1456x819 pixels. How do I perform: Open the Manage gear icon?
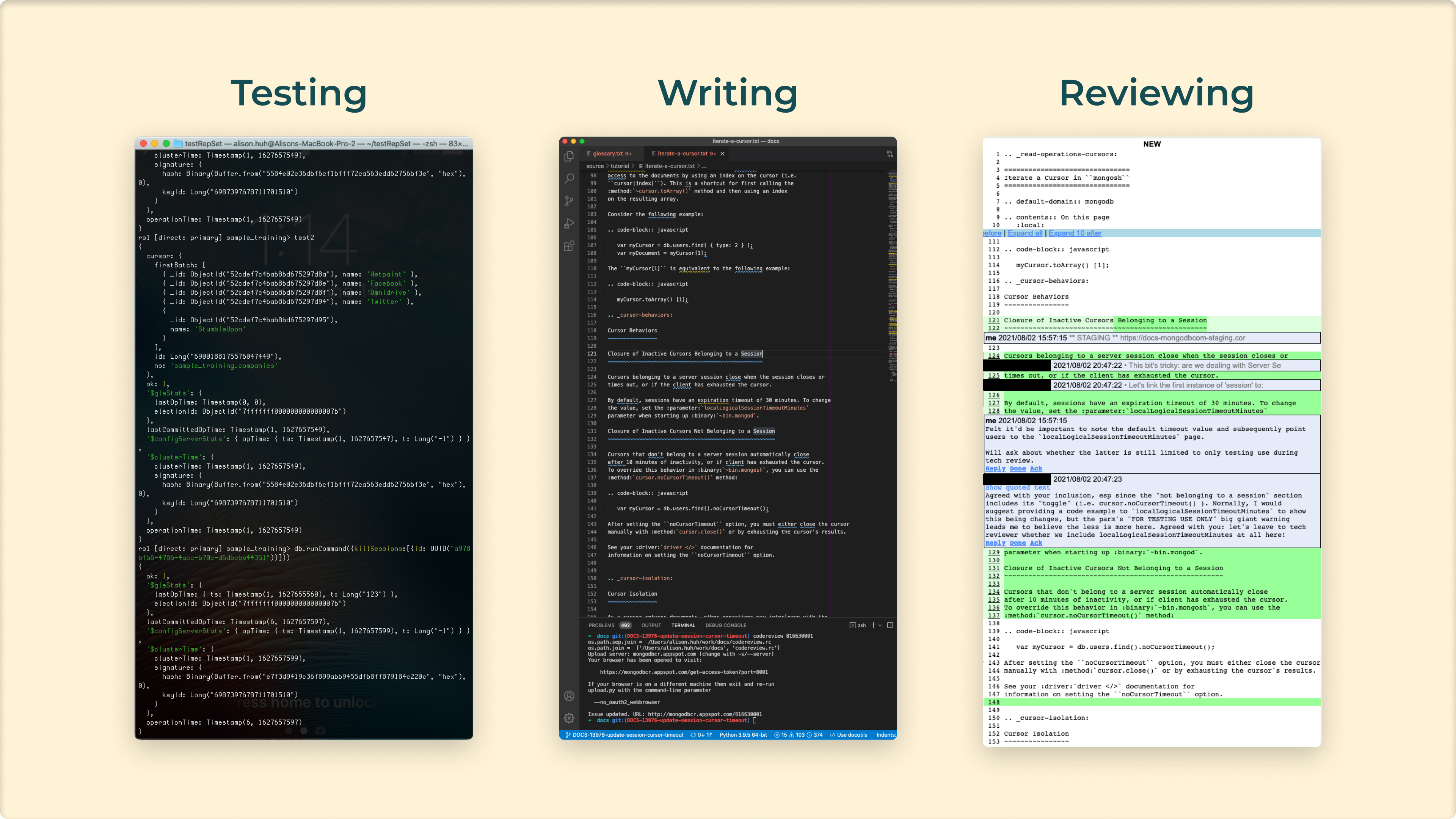pos(569,718)
